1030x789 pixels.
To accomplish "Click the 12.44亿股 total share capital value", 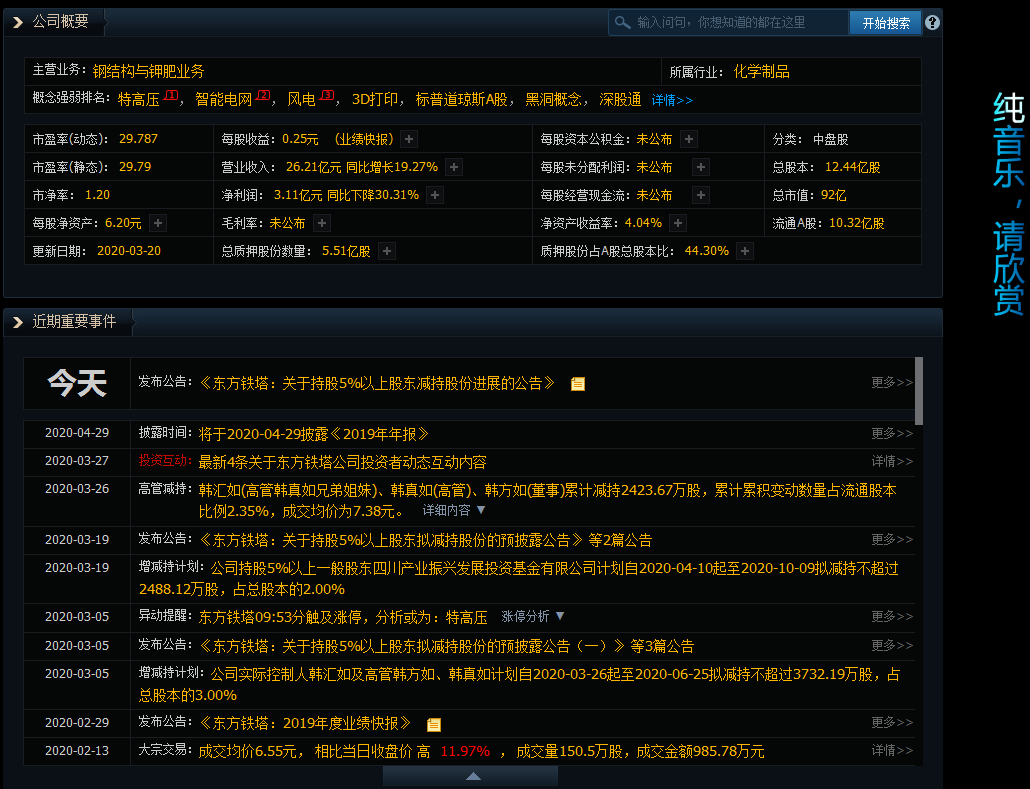I will click(853, 167).
